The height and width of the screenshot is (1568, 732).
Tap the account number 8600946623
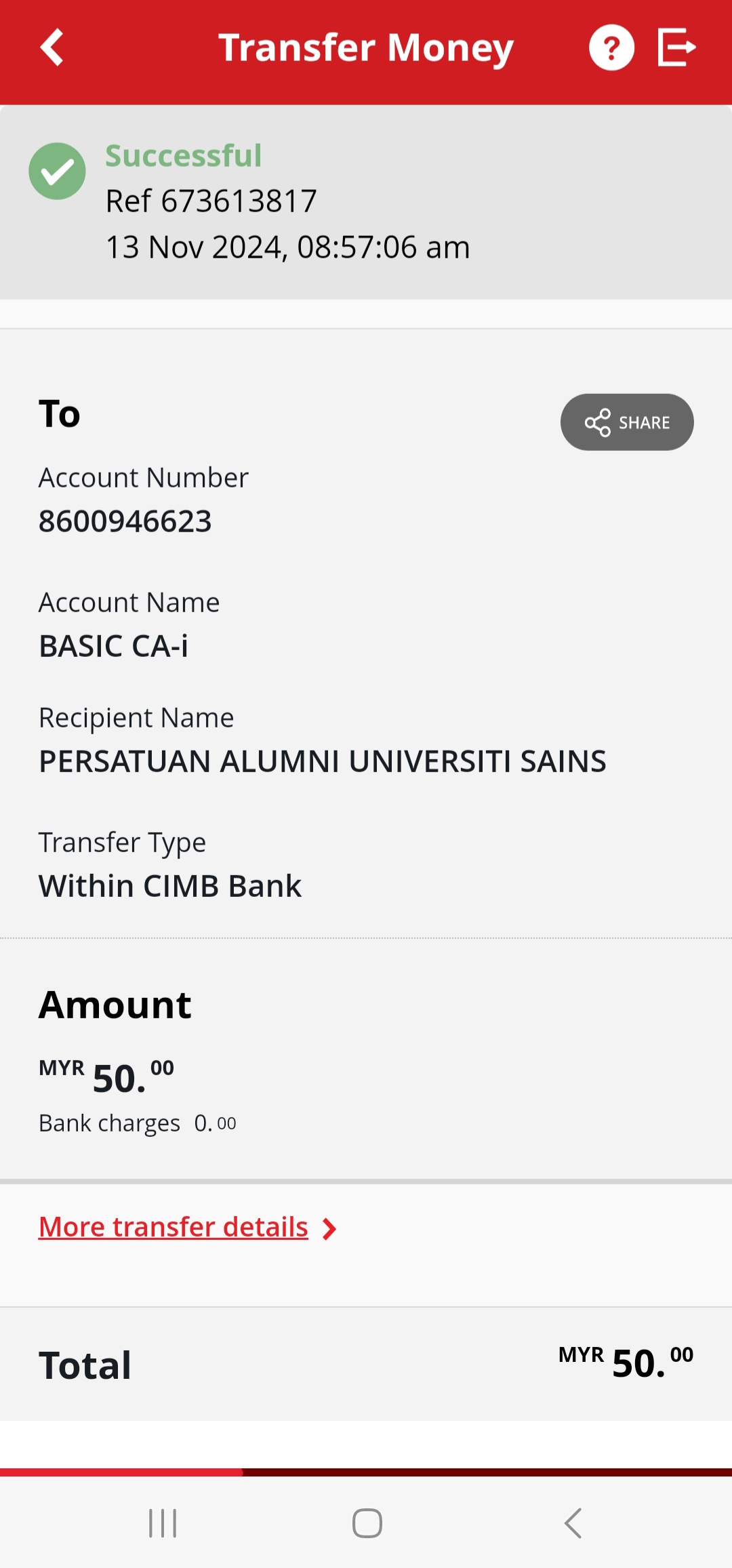point(125,521)
